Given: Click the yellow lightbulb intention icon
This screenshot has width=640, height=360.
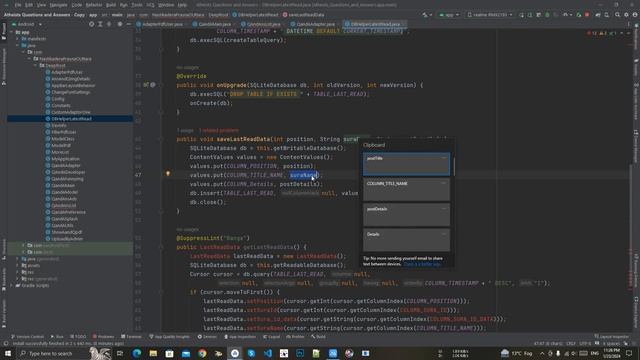Looking at the screenshot, I should click(x=168, y=173).
